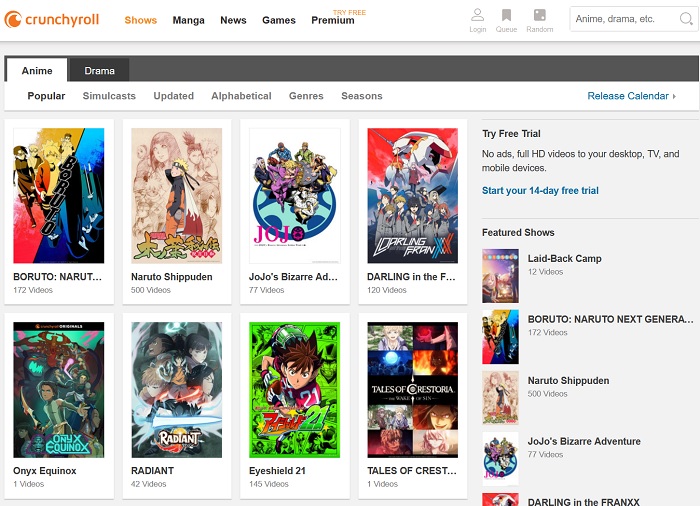Select the Alphabetical filter
The height and width of the screenshot is (506, 700).
[241, 96]
